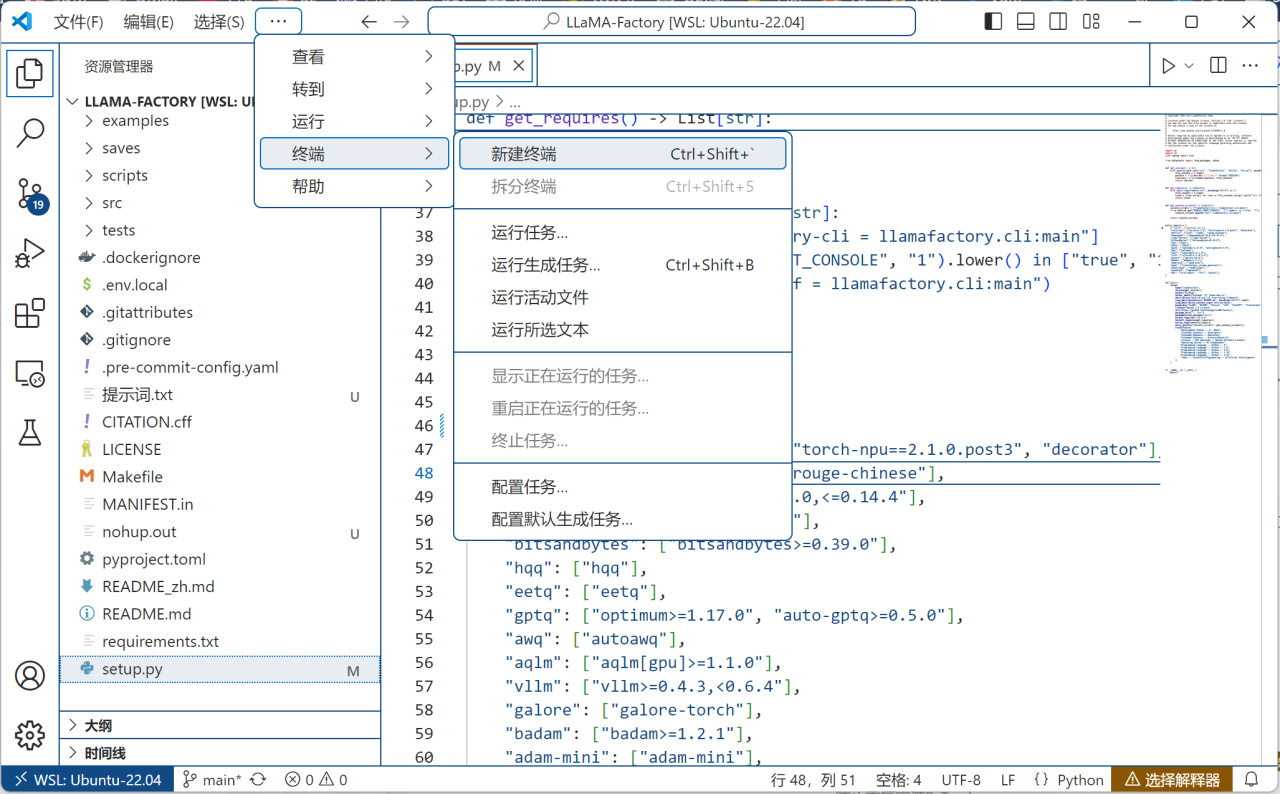Open the 帮助 submenu
1280x794 pixels.
[354, 186]
